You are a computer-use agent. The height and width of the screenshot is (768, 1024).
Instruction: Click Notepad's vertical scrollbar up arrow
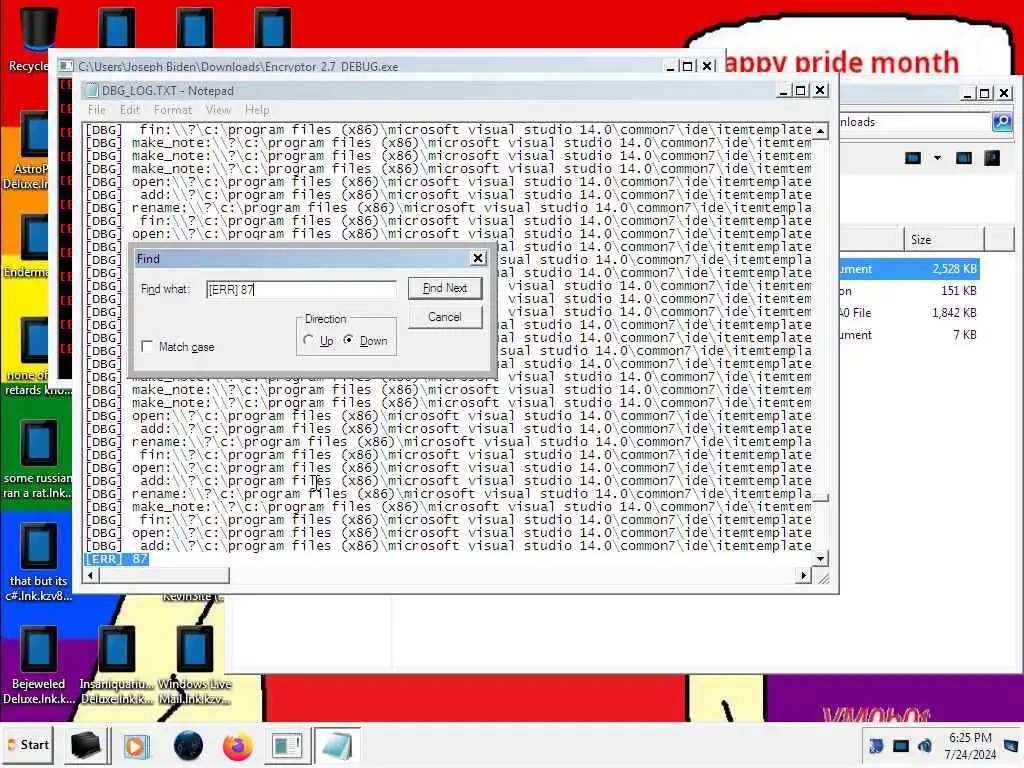tap(821, 131)
